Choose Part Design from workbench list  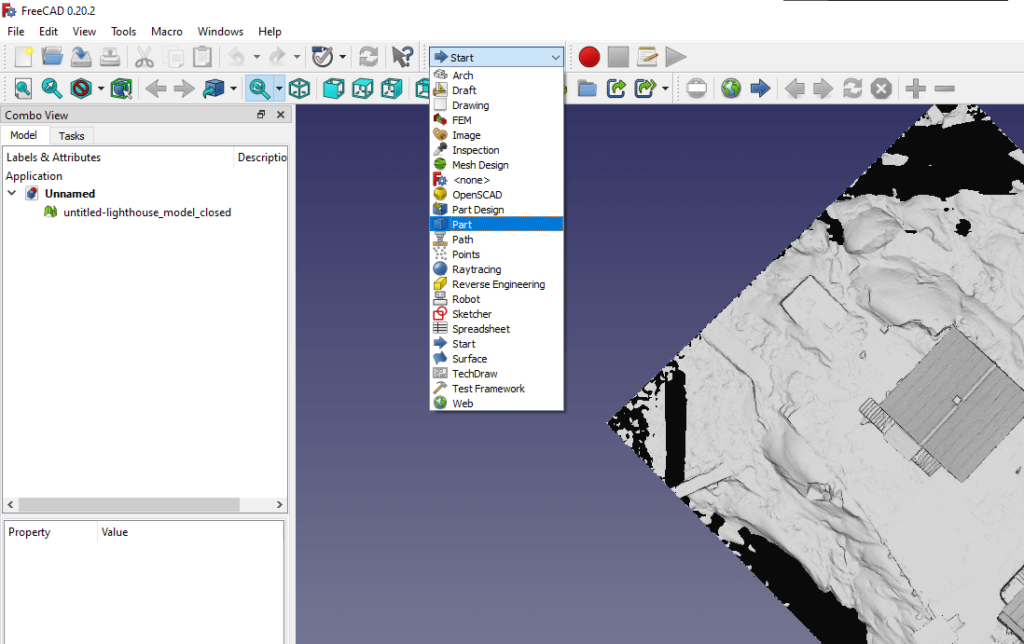tap(477, 210)
